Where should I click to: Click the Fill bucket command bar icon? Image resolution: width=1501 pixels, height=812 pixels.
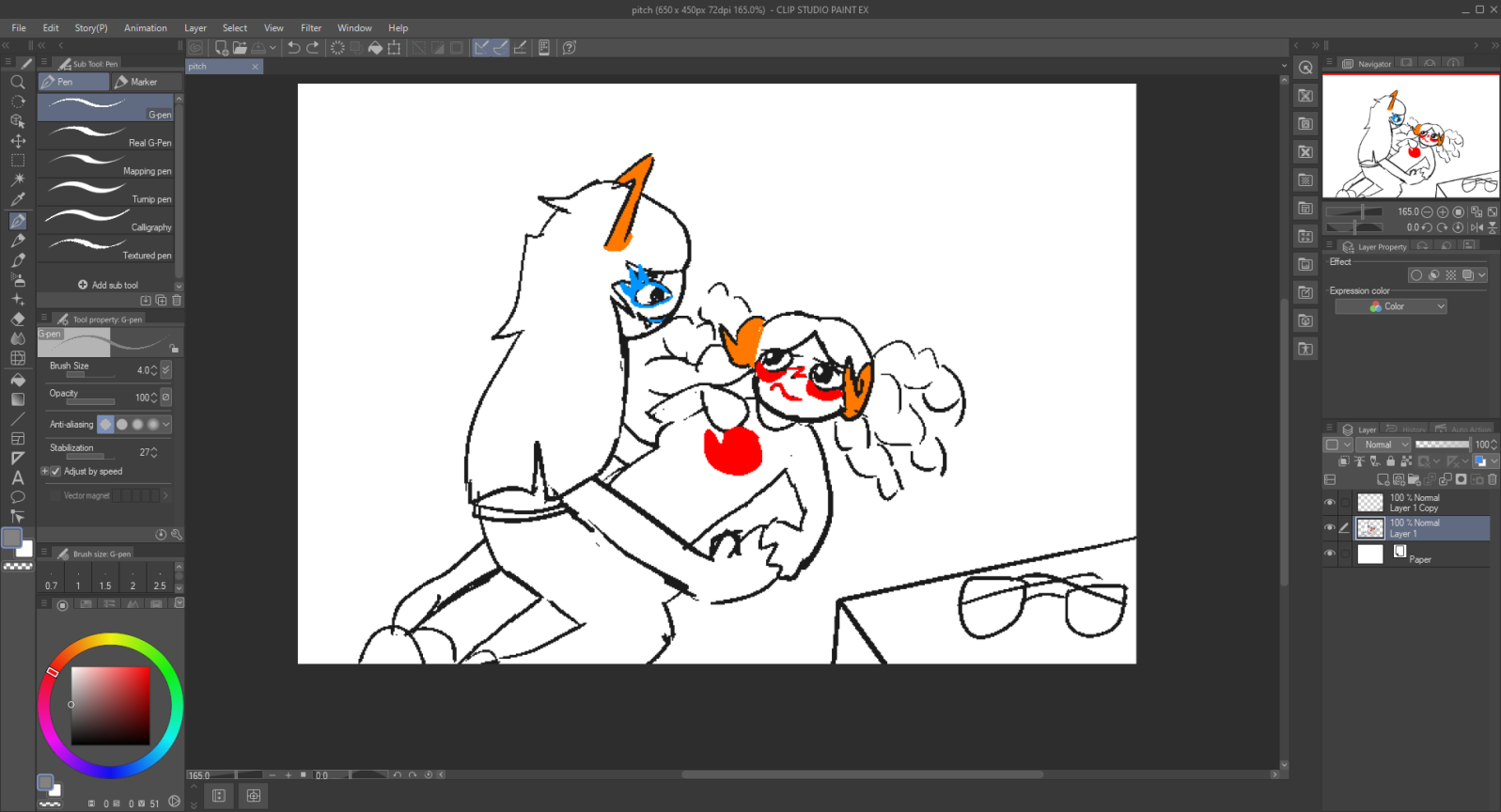pos(375,47)
